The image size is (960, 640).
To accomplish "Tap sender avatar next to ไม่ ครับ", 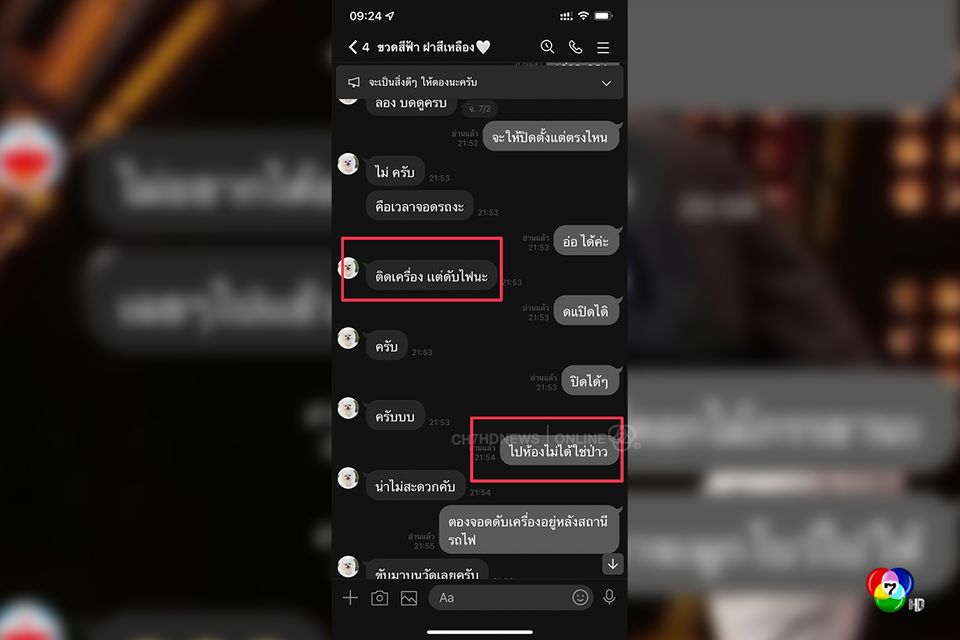I will (348, 164).
